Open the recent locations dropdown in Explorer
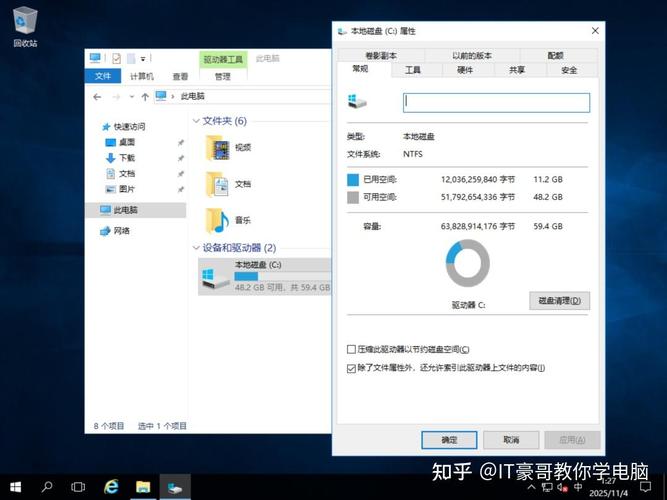The width and height of the screenshot is (667, 500). pyautogui.click(x=131, y=97)
